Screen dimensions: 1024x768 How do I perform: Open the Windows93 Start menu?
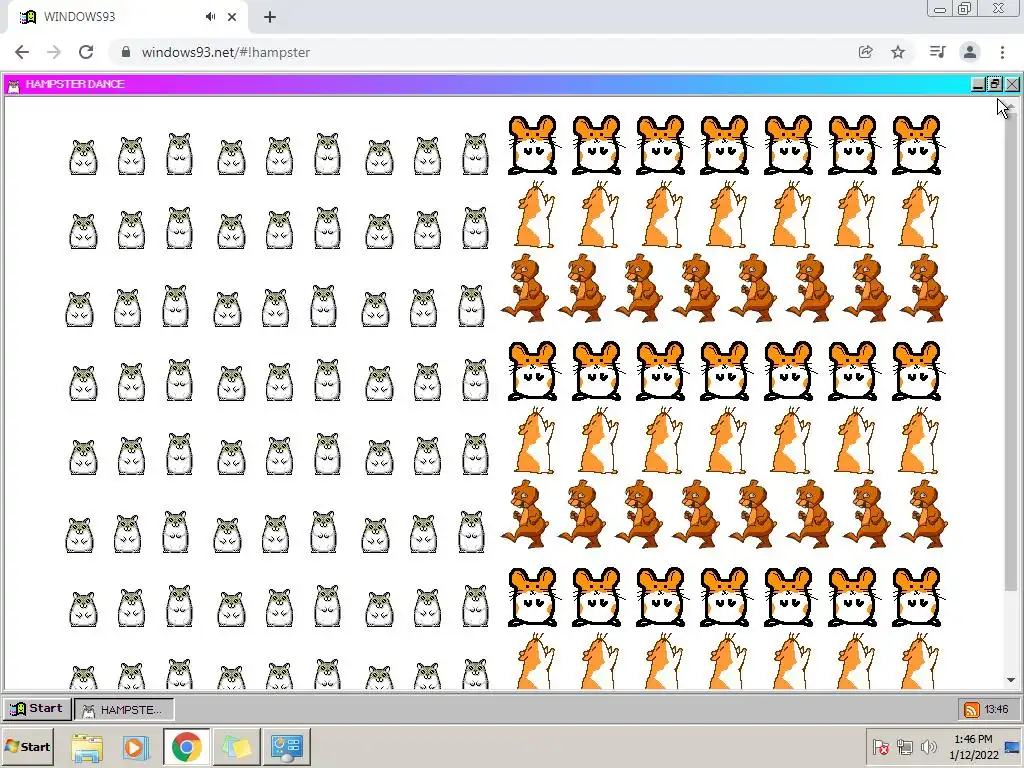pos(37,709)
